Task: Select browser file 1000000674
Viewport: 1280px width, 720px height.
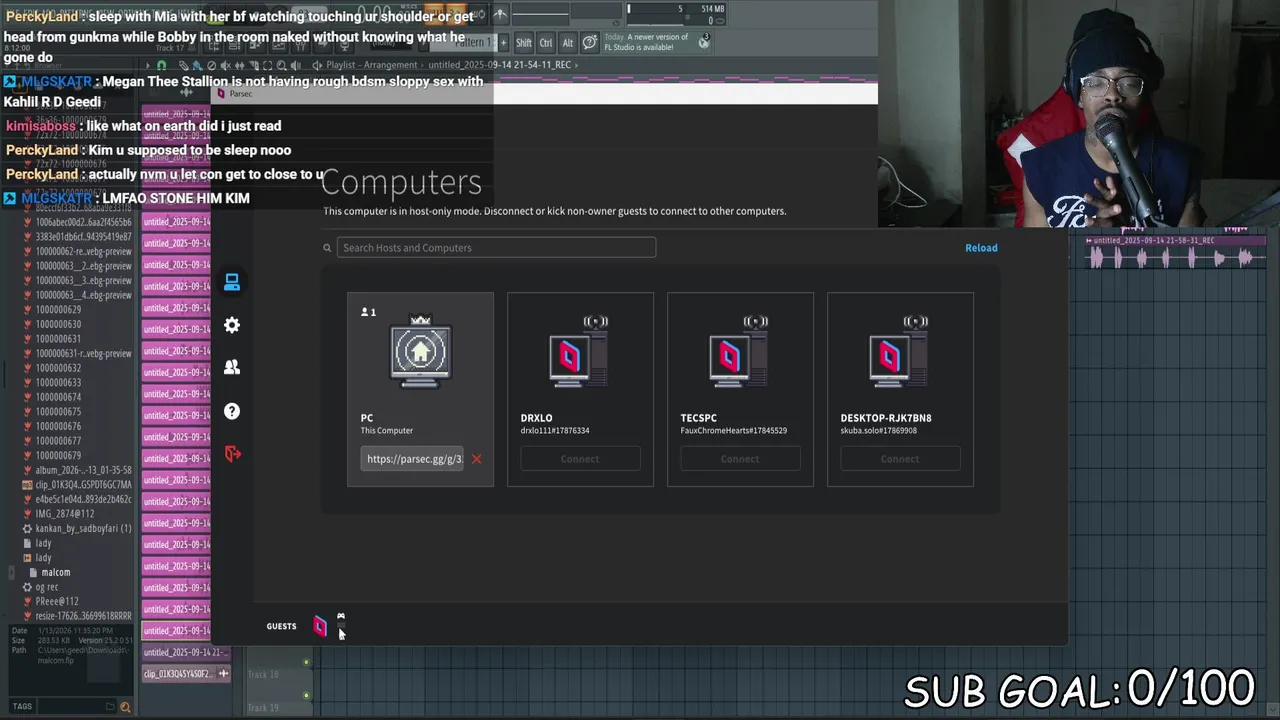Action: (x=58, y=397)
